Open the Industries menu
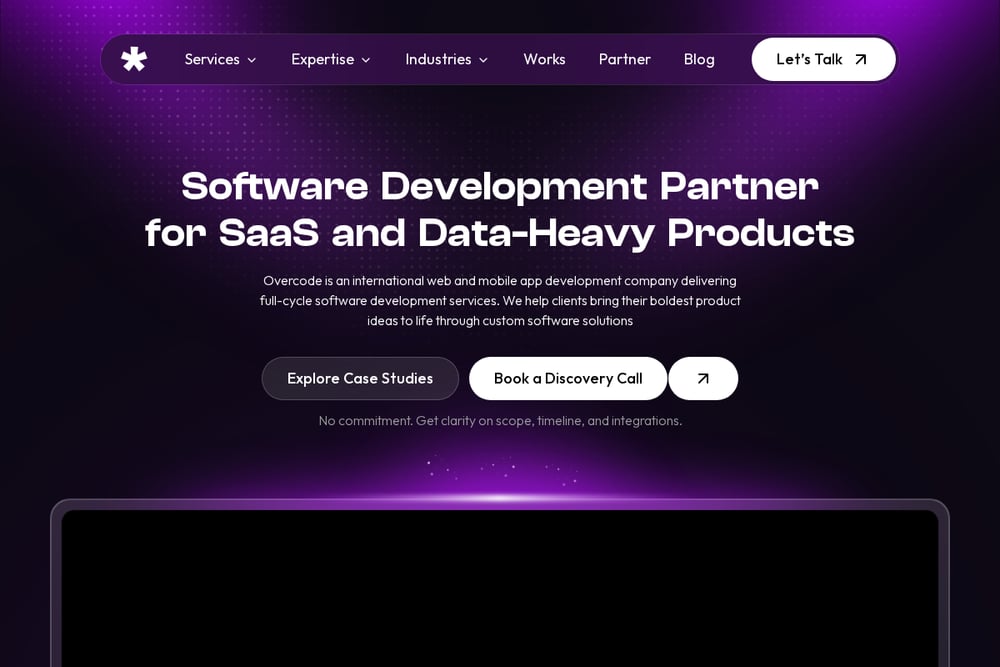Image resolution: width=1000 pixels, height=667 pixels. 446,59
